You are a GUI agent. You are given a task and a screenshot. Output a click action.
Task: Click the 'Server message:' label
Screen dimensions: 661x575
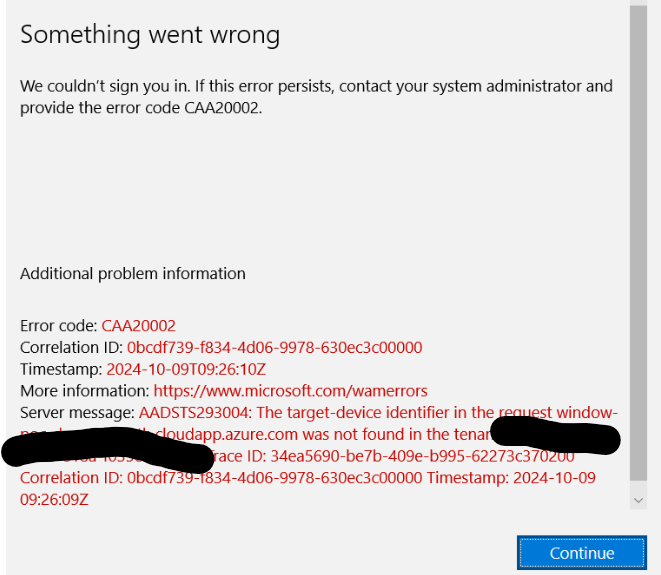tap(78, 413)
